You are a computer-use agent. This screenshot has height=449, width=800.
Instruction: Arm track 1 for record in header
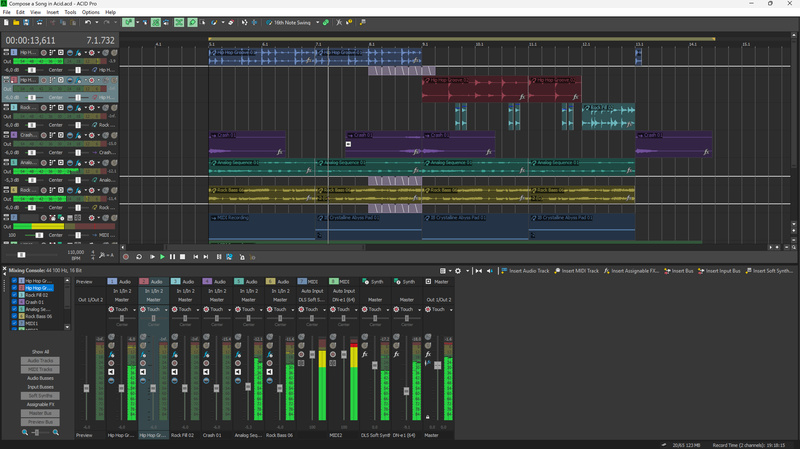[44, 53]
